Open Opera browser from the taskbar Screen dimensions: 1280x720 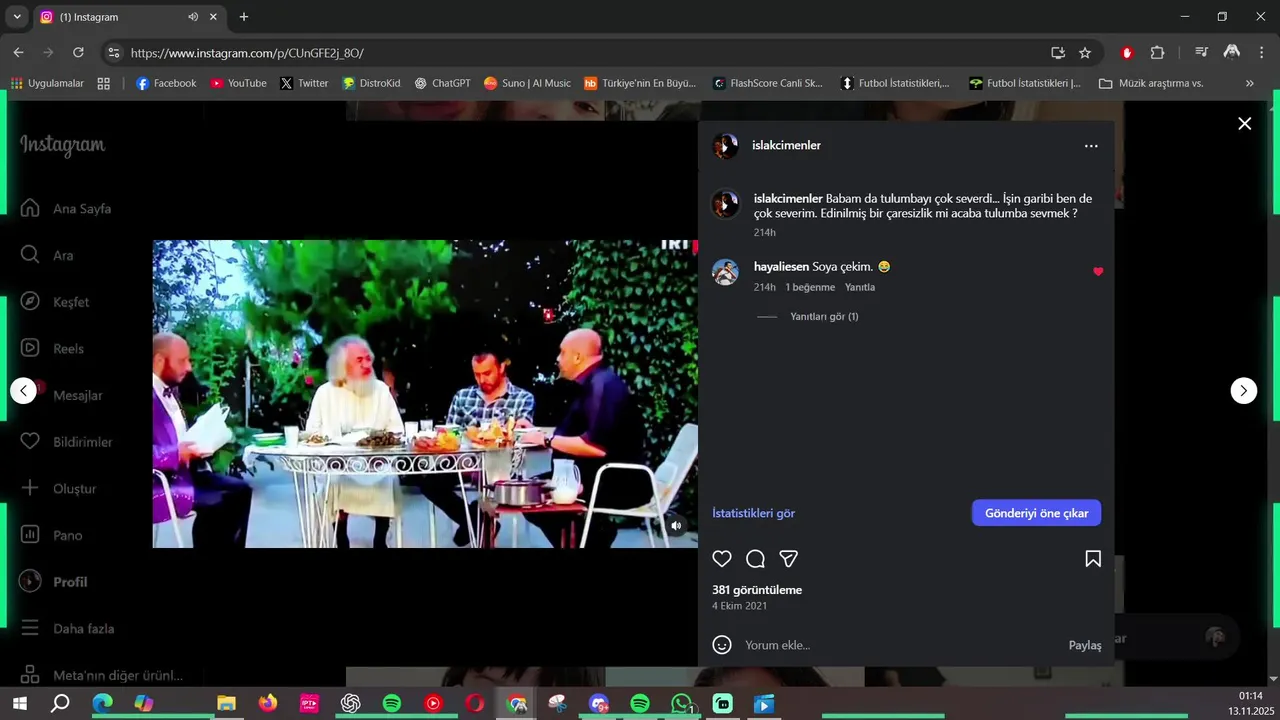(475, 704)
